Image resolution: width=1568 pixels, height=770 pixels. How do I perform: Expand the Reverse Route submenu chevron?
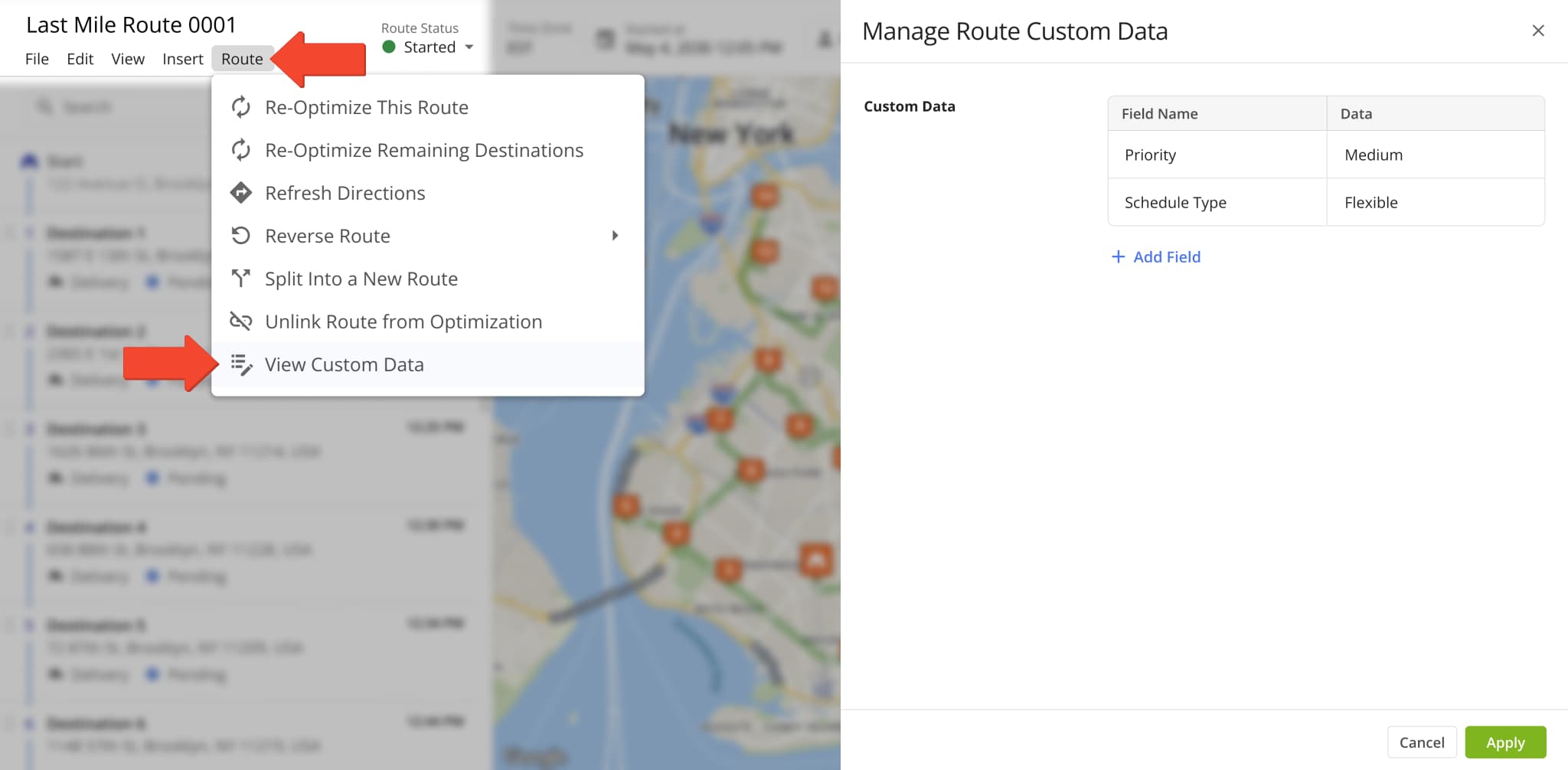click(x=615, y=236)
